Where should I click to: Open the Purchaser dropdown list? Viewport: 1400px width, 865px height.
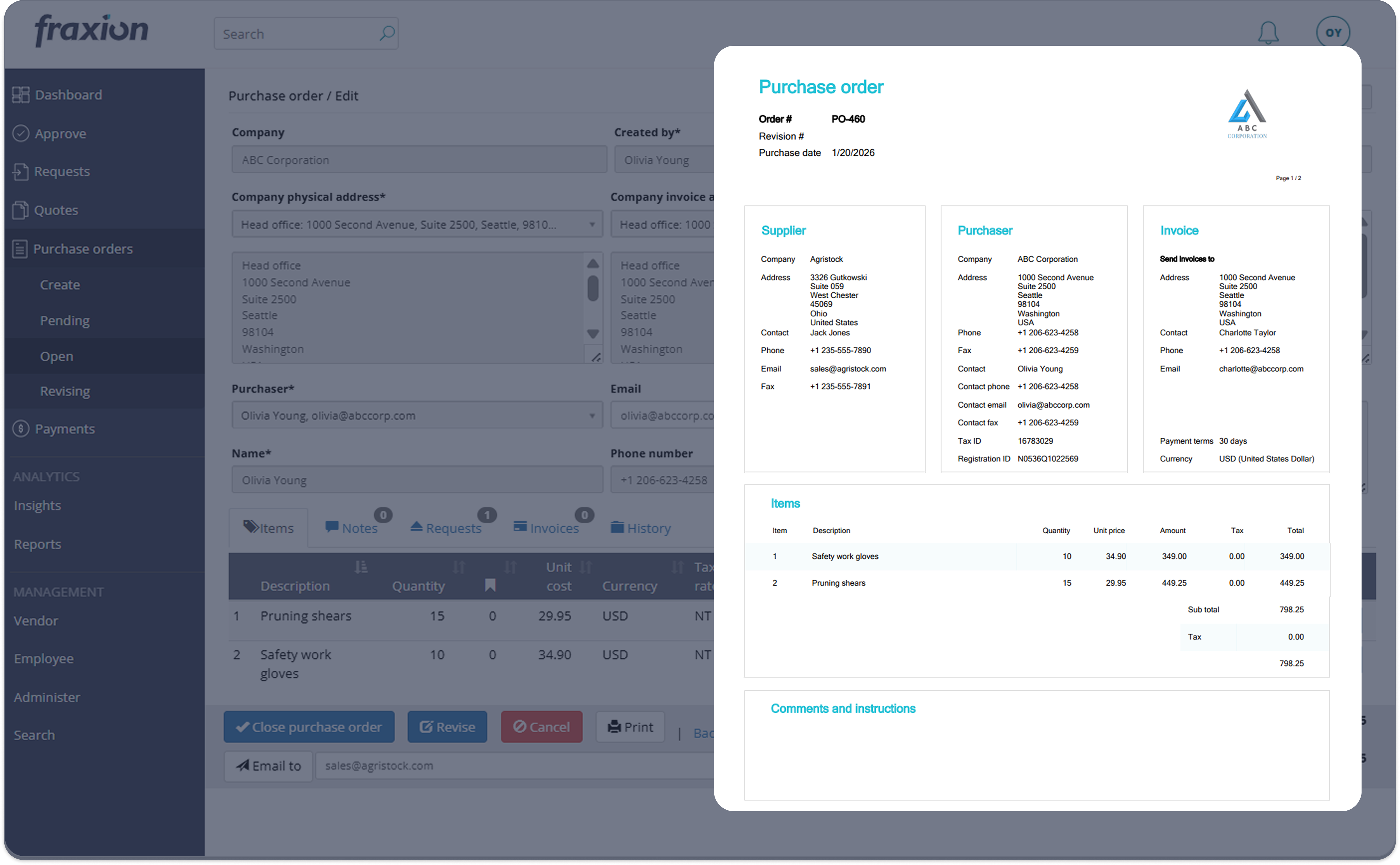point(592,416)
